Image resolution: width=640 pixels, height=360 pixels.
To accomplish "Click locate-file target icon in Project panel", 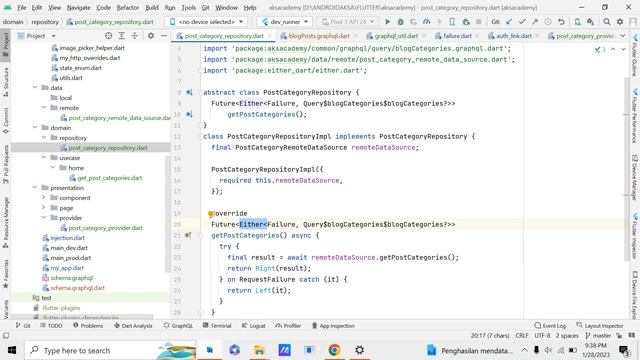I will [x=109, y=36].
